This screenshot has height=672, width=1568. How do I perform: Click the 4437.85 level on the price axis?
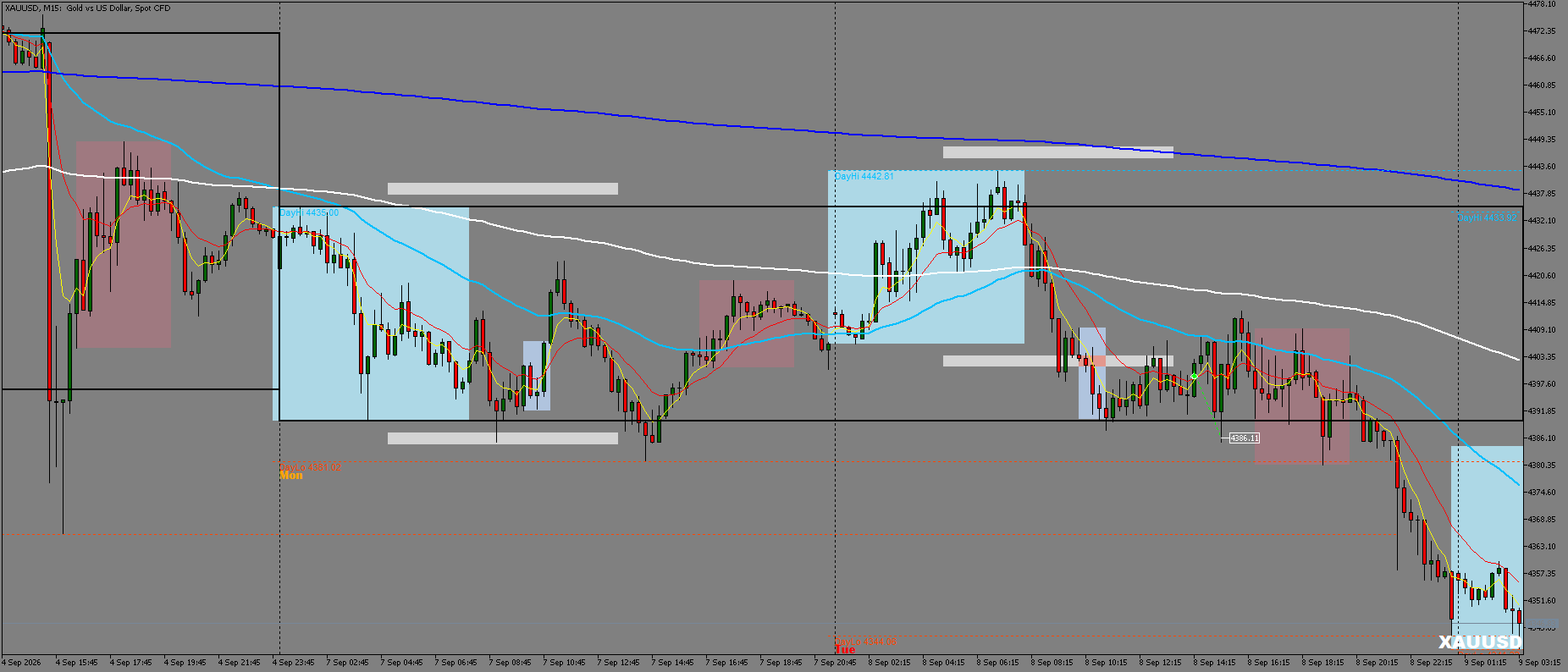click(x=1542, y=194)
